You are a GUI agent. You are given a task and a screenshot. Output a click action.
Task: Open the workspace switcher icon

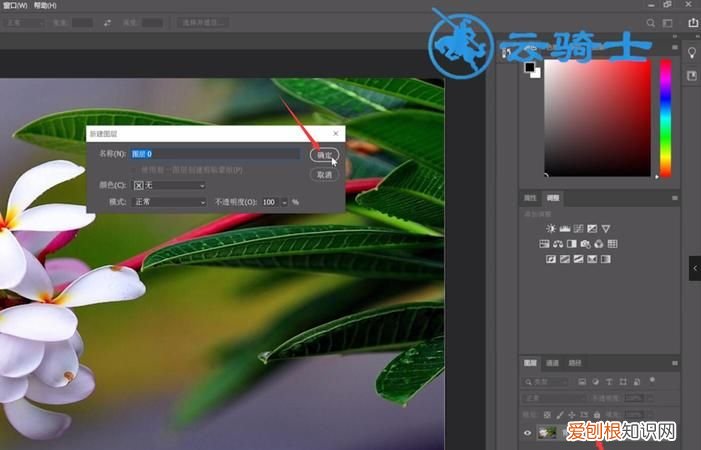pyautogui.click(x=667, y=23)
